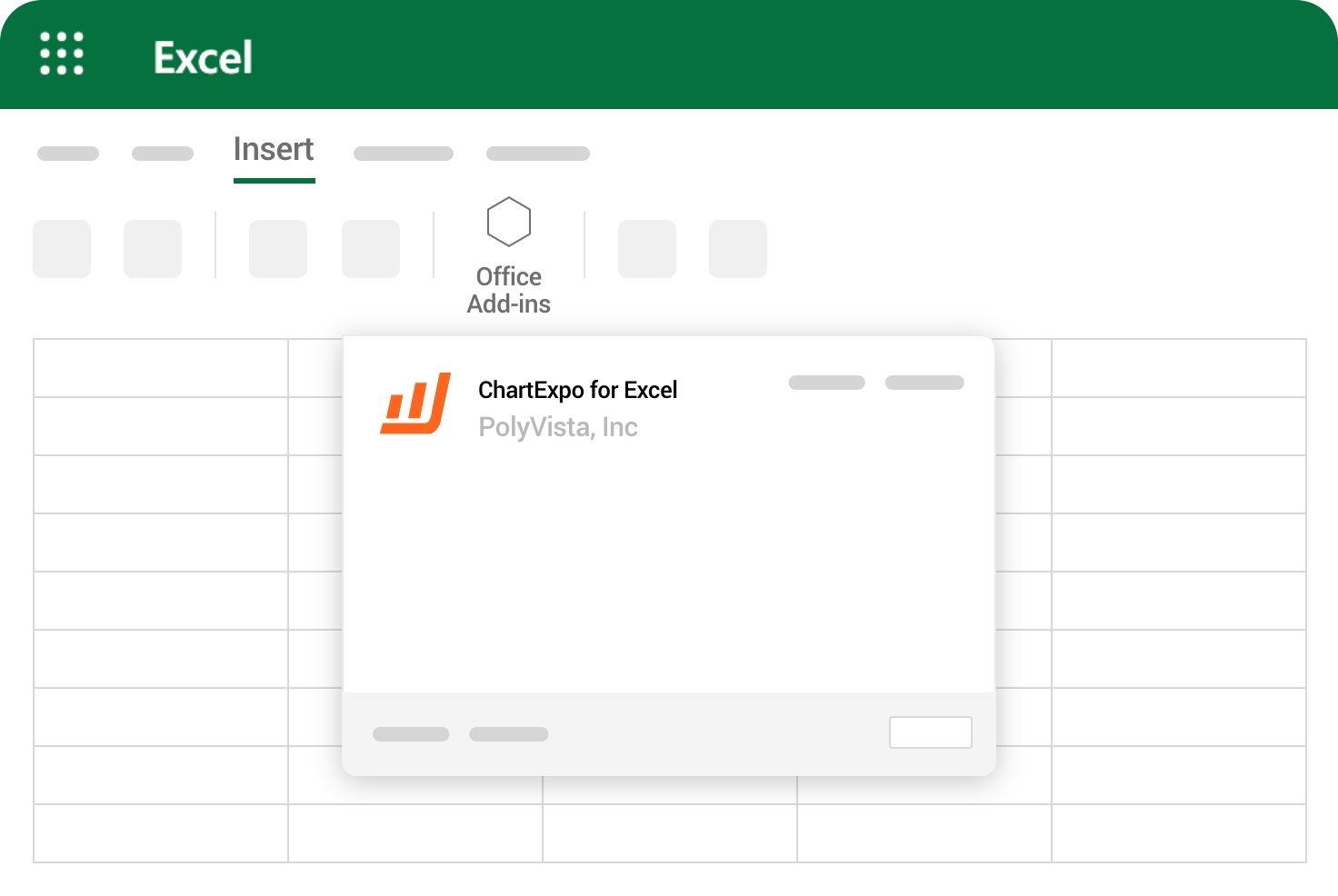
Task: Open Office Add-ins from the ribbon
Action: click(509, 257)
